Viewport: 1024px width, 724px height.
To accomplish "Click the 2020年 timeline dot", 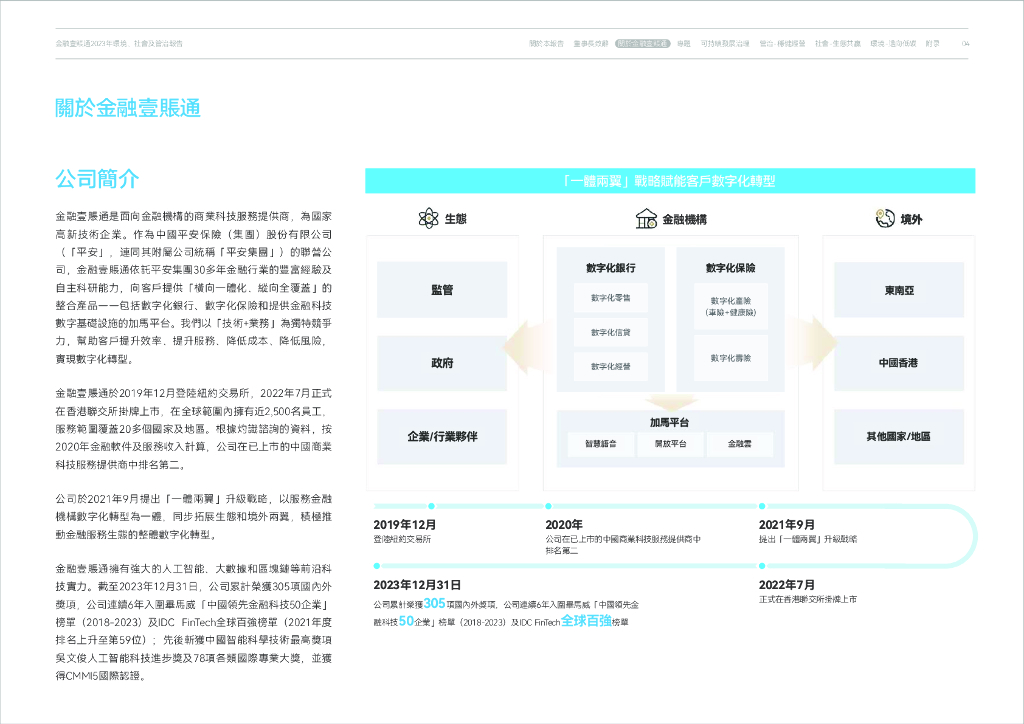I will pyautogui.click(x=548, y=506).
